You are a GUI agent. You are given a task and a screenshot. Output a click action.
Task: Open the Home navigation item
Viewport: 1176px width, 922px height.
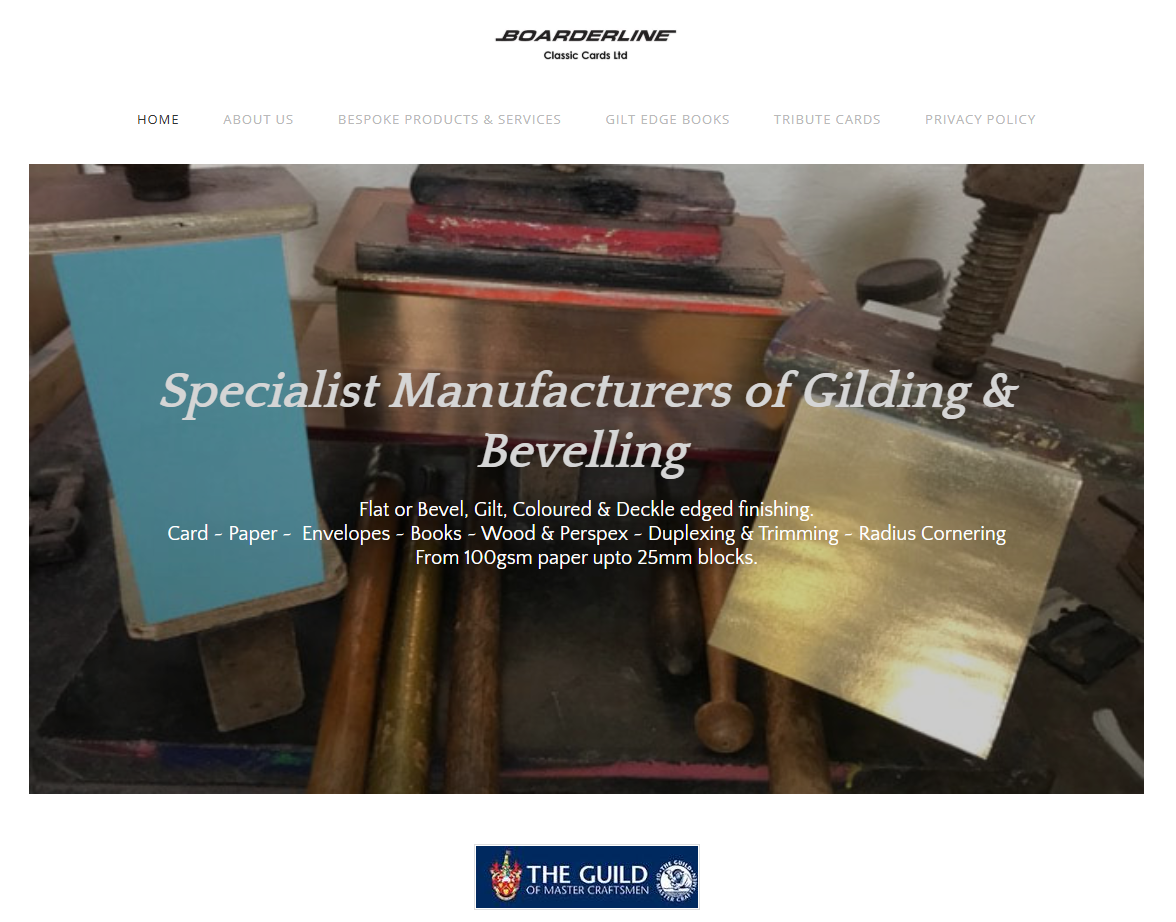158,119
